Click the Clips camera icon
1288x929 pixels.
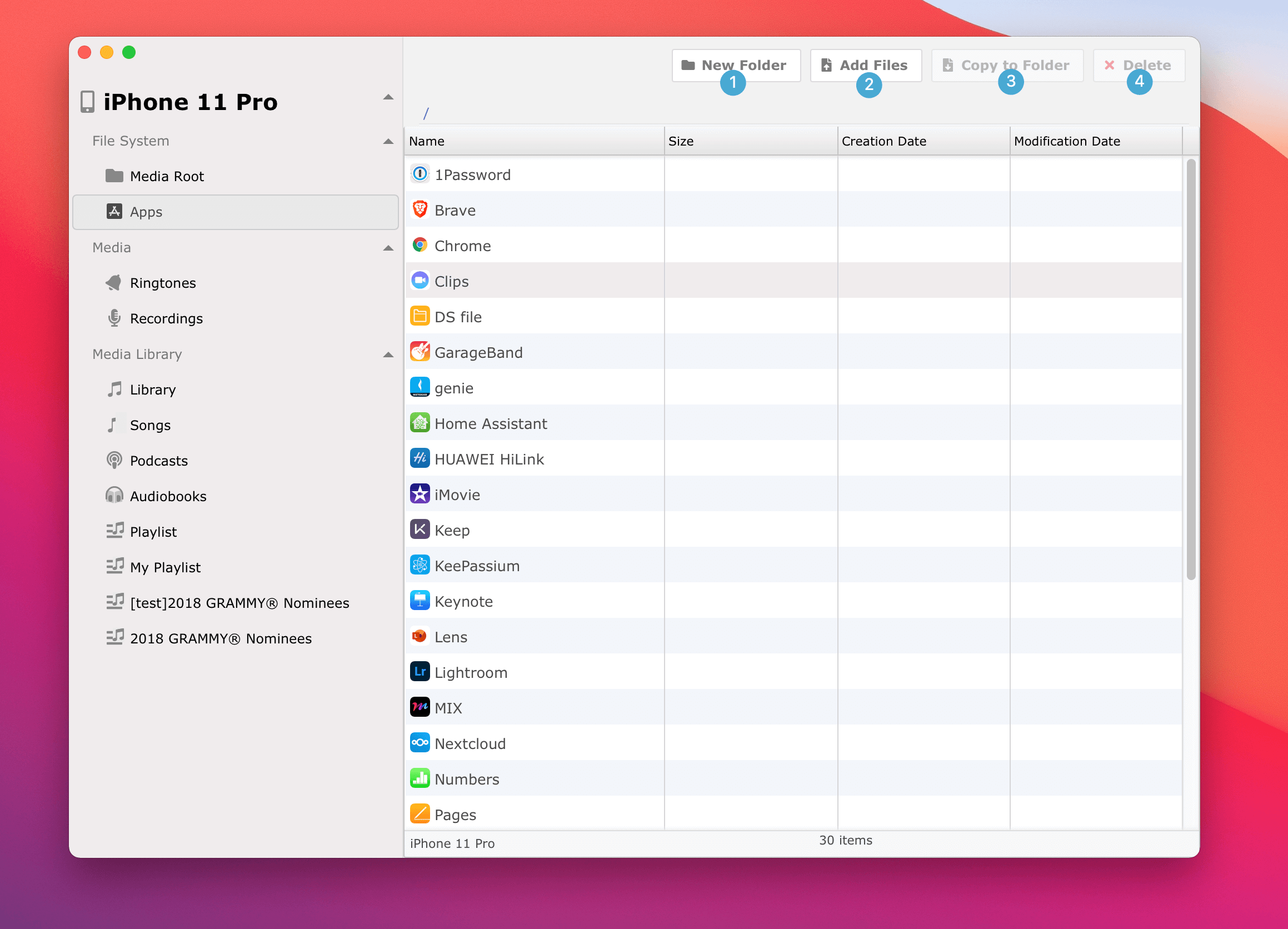point(420,281)
